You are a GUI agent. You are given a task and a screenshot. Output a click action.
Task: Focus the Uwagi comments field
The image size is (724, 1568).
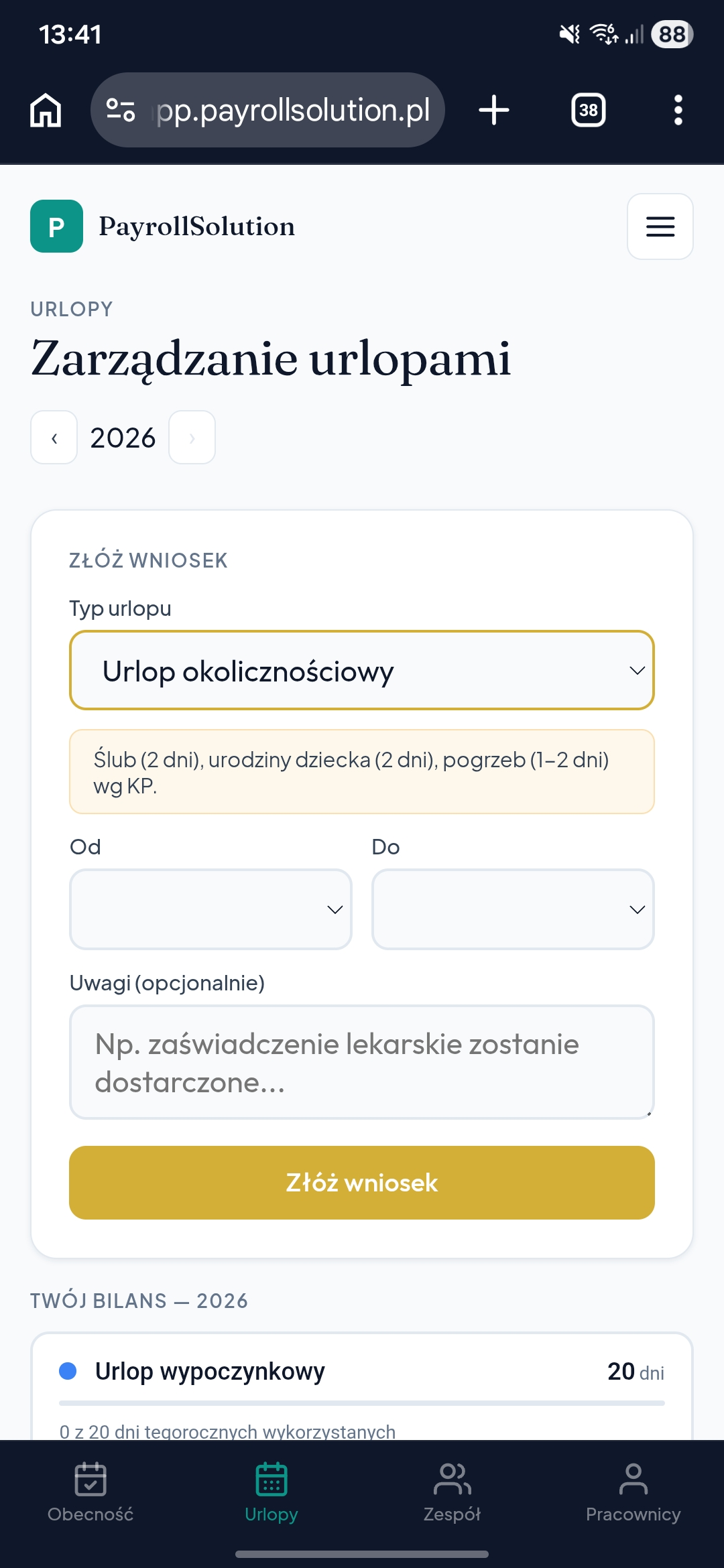[x=361, y=1062]
